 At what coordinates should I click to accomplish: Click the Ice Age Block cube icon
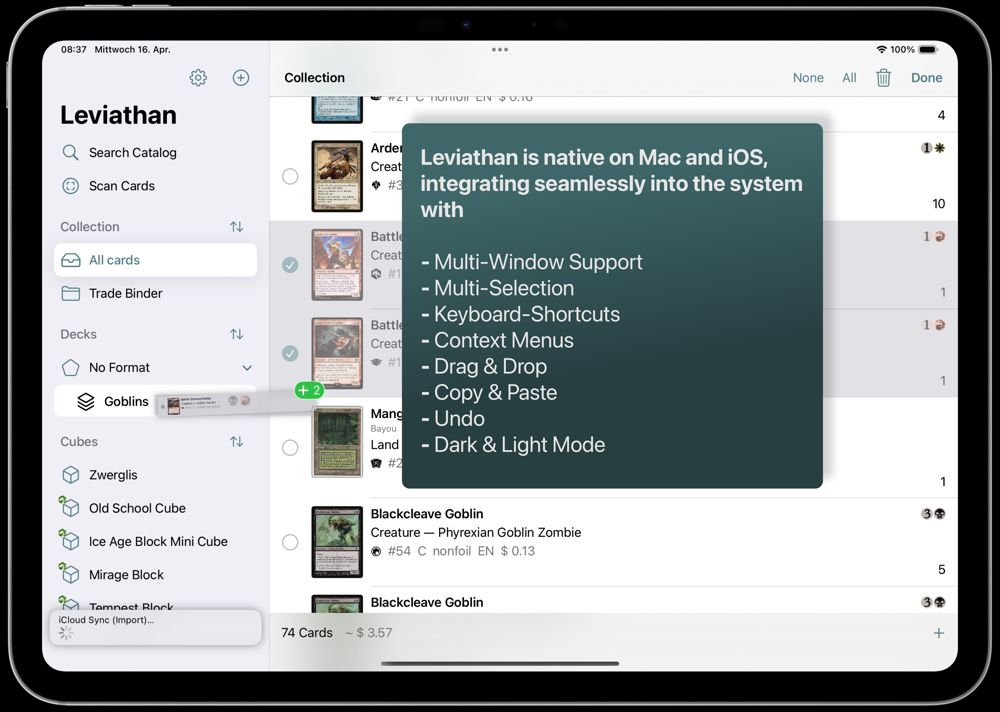69,540
